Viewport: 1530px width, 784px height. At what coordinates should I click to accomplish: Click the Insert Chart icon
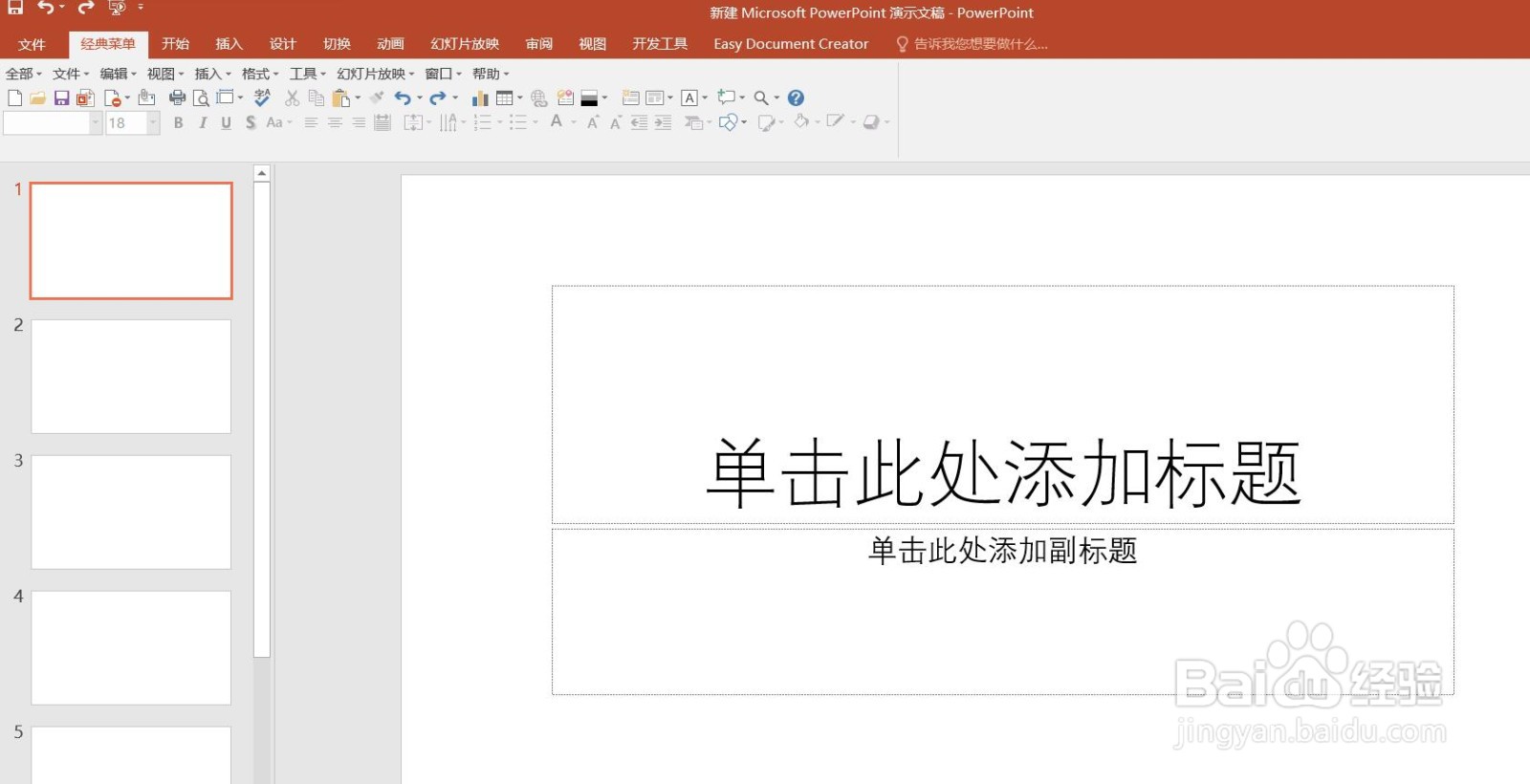click(480, 98)
